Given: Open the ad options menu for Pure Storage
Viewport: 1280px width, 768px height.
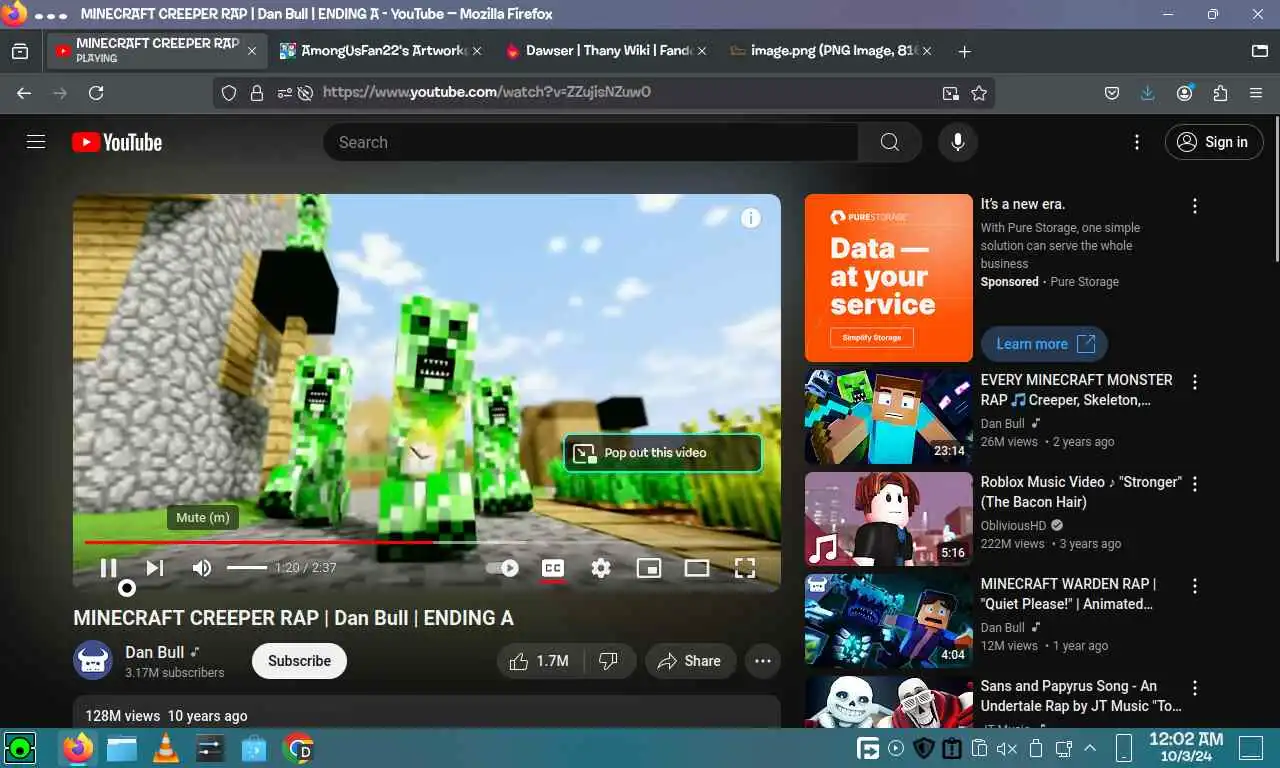Looking at the screenshot, I should pos(1194,206).
